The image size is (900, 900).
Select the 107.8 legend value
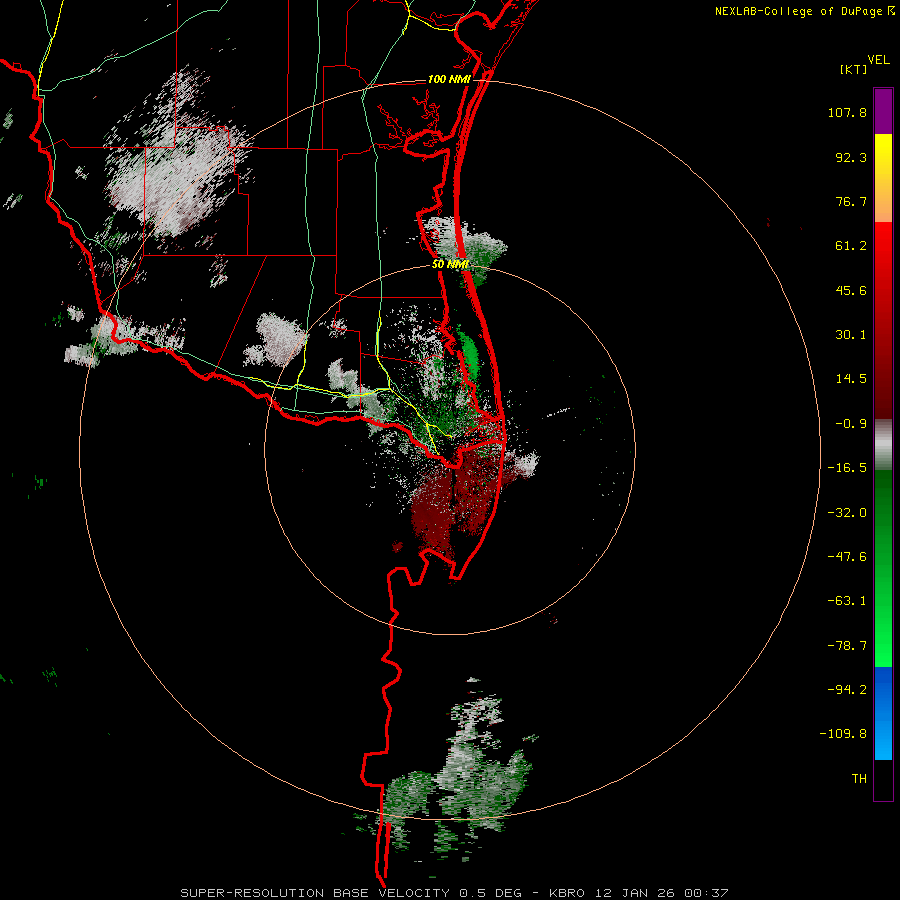point(847,112)
